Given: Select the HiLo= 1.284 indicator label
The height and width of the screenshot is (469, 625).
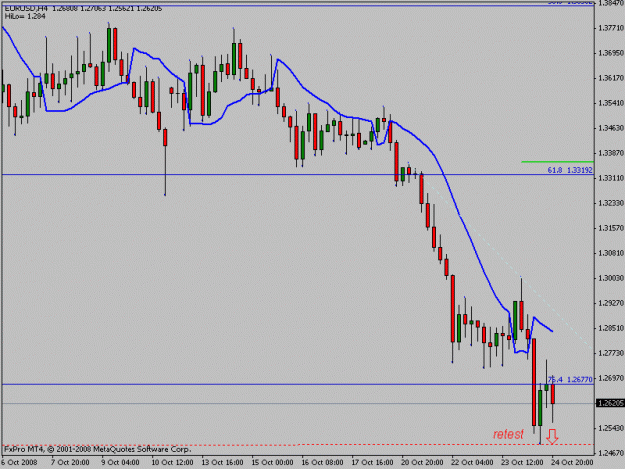Looking at the screenshot, I should pos(25,17).
